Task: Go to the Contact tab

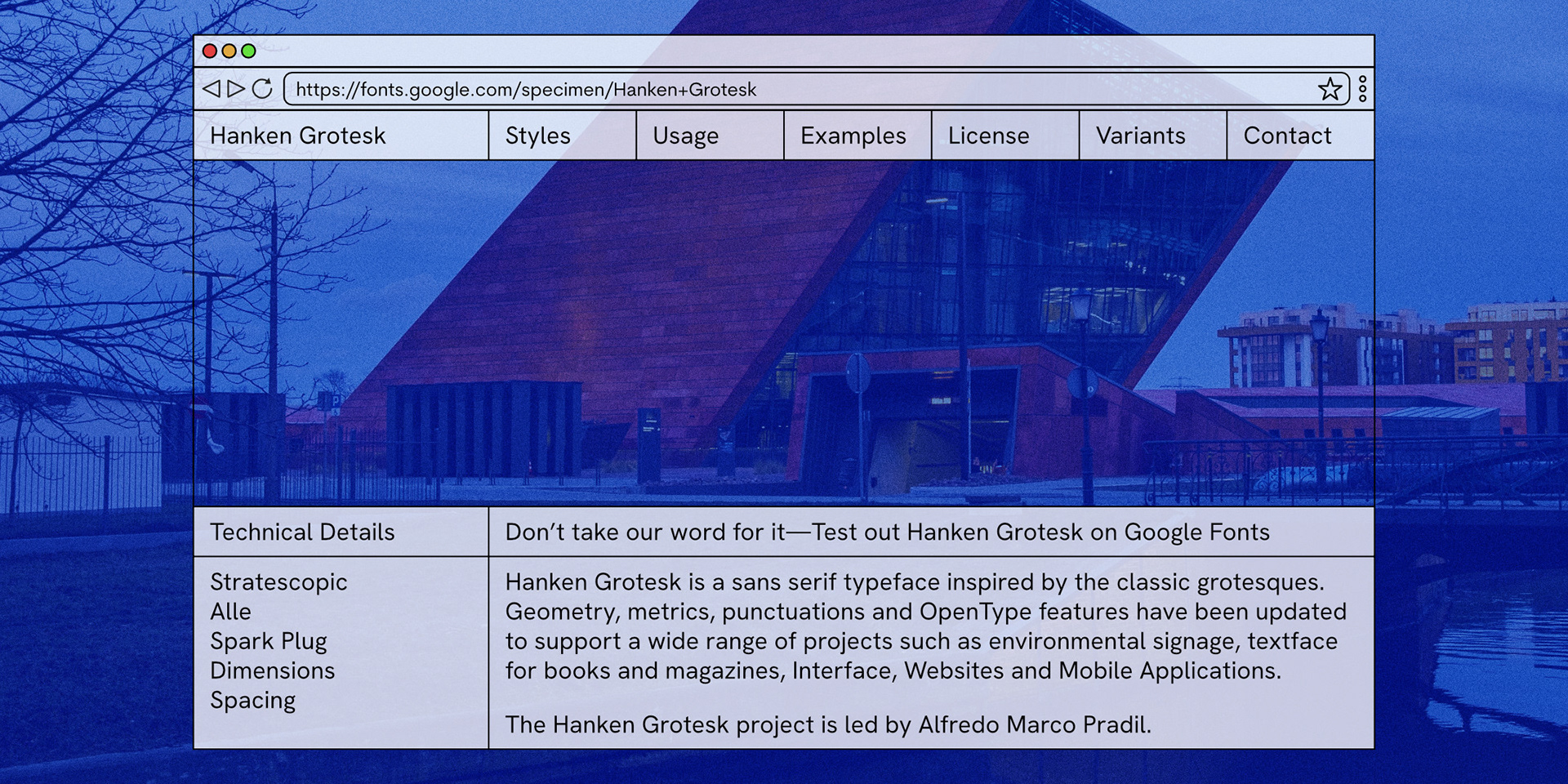Action: point(1300,136)
